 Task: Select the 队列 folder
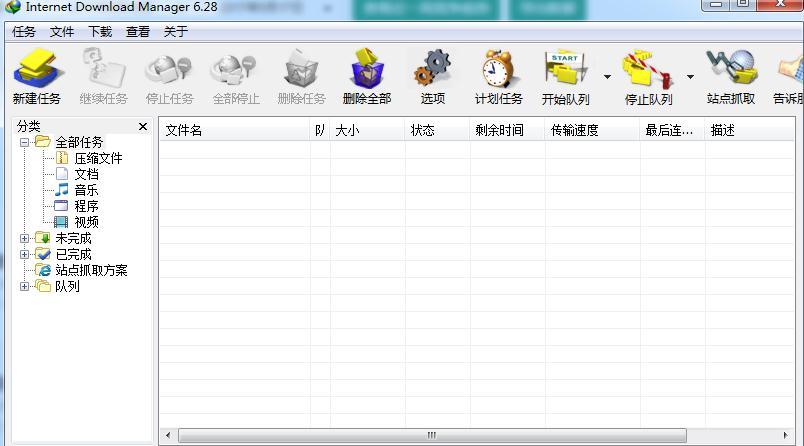click(x=67, y=286)
